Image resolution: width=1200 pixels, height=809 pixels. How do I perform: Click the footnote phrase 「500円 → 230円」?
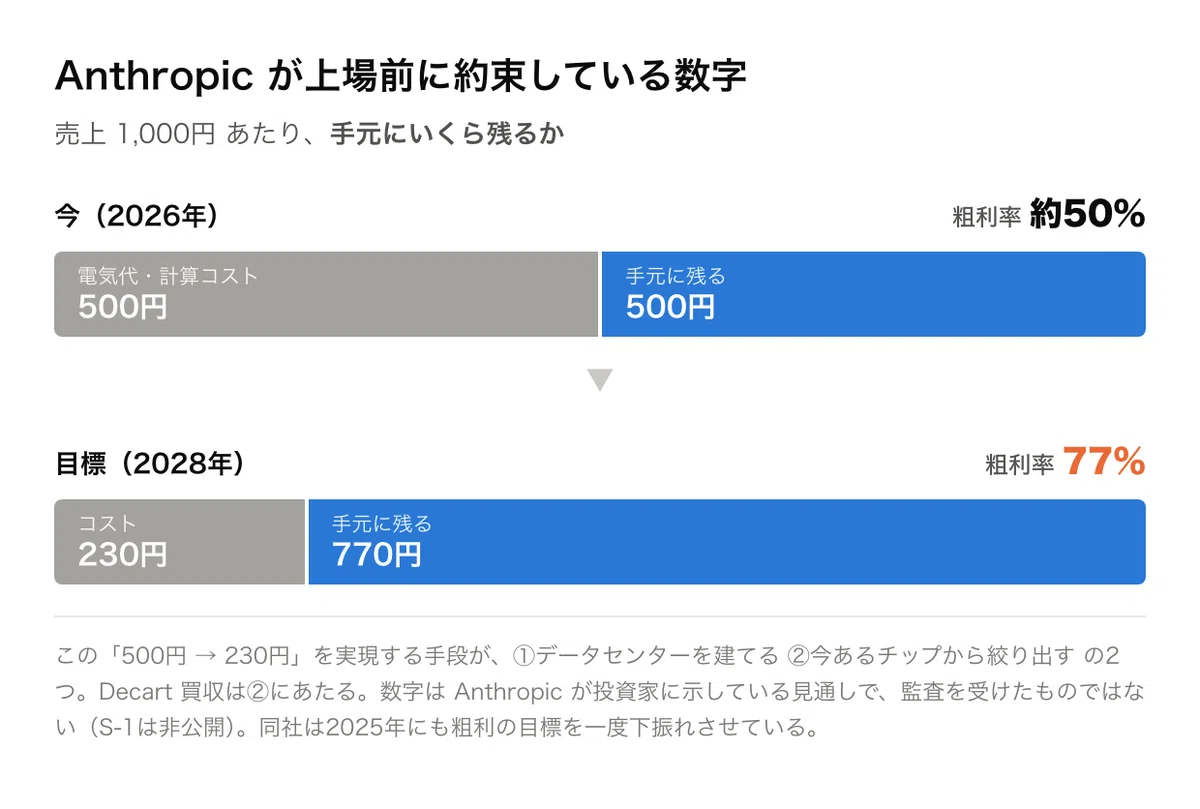pyautogui.click(x=206, y=655)
